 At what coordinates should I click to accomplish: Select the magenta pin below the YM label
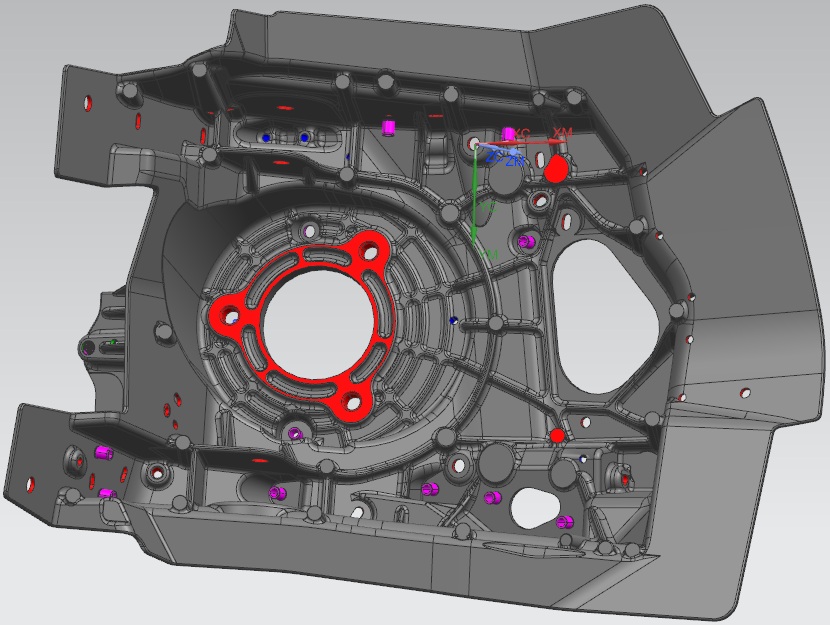[528, 242]
